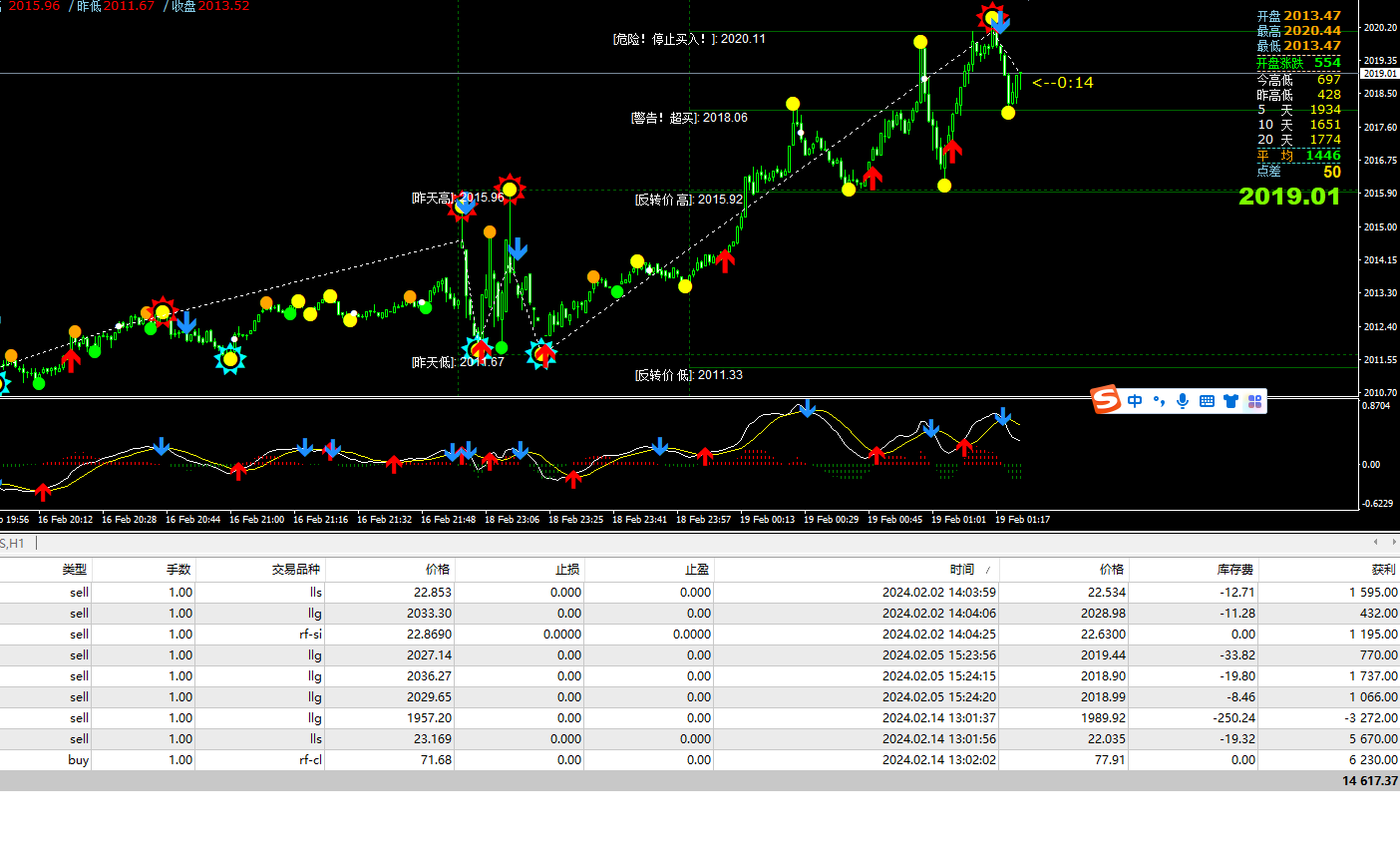Click the 20 天 1774 info line
Image resolution: width=1400 pixels, height=858 pixels.
(x=1298, y=140)
